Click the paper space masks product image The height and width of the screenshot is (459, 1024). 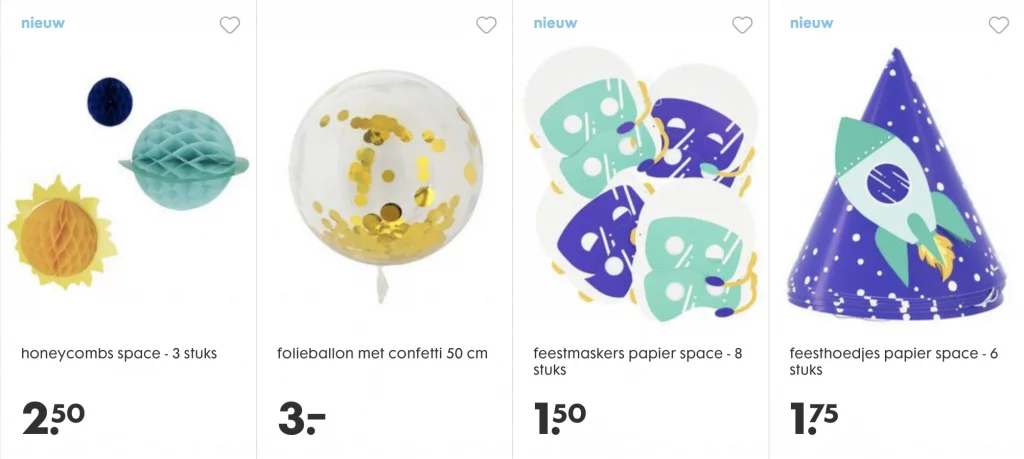(640, 185)
